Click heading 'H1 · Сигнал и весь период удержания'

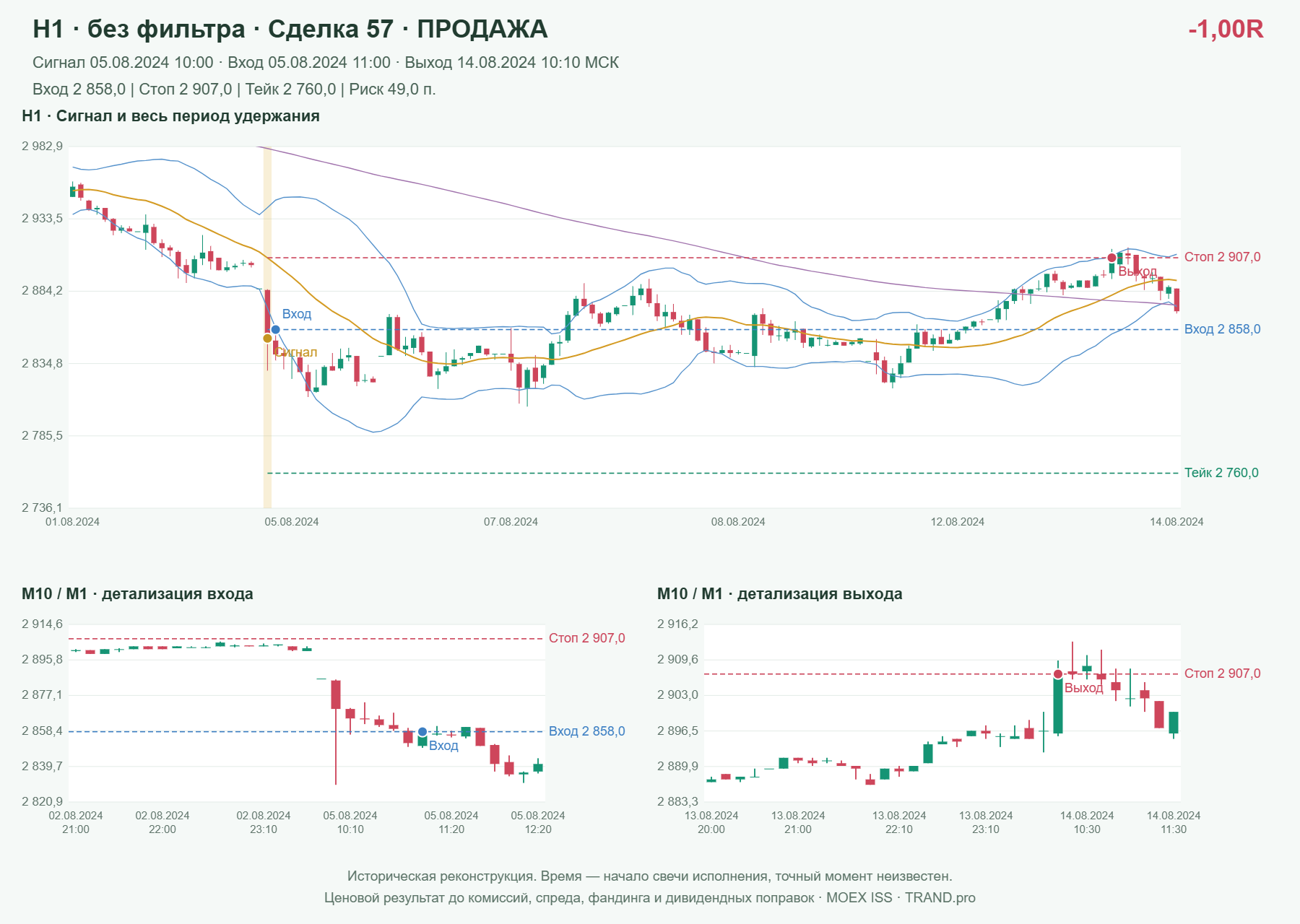tap(170, 116)
